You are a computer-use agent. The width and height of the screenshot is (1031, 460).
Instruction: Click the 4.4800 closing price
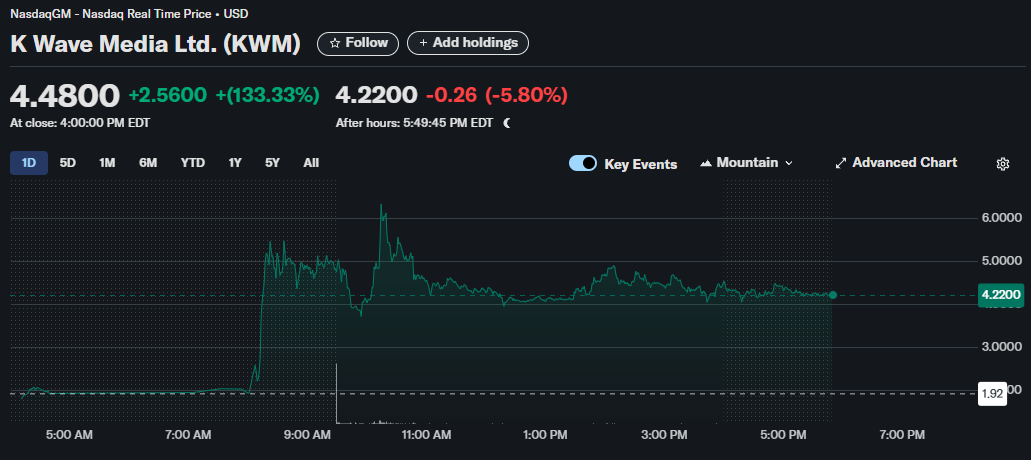tap(65, 96)
